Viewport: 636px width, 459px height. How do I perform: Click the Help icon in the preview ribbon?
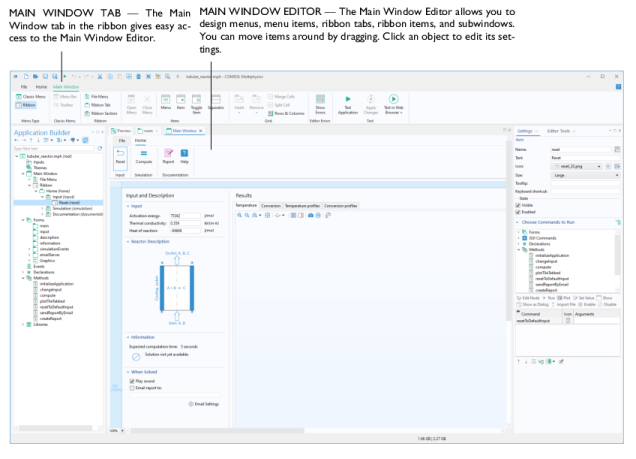click(184, 155)
